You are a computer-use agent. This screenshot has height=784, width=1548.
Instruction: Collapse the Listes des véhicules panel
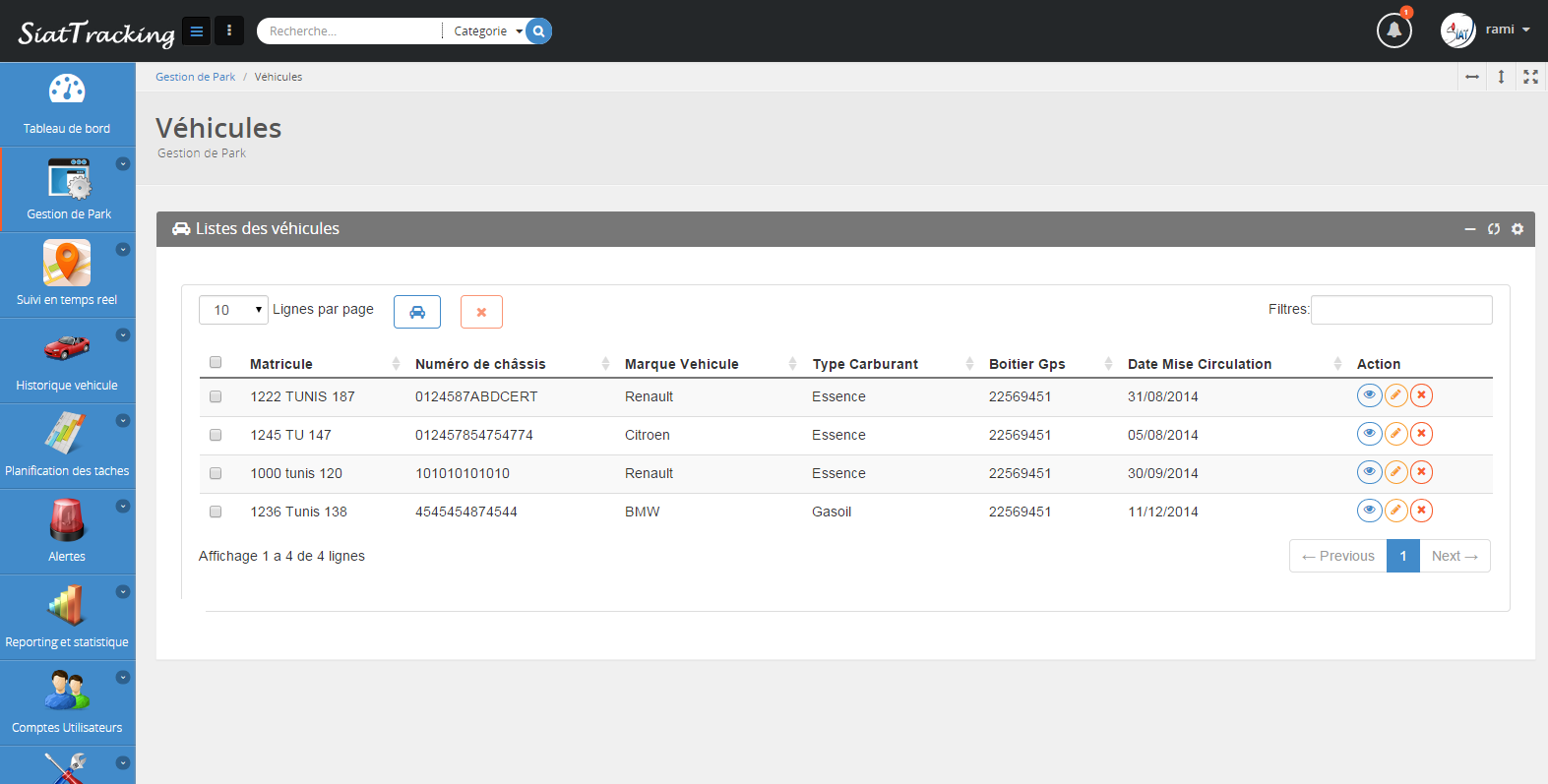[1470, 229]
